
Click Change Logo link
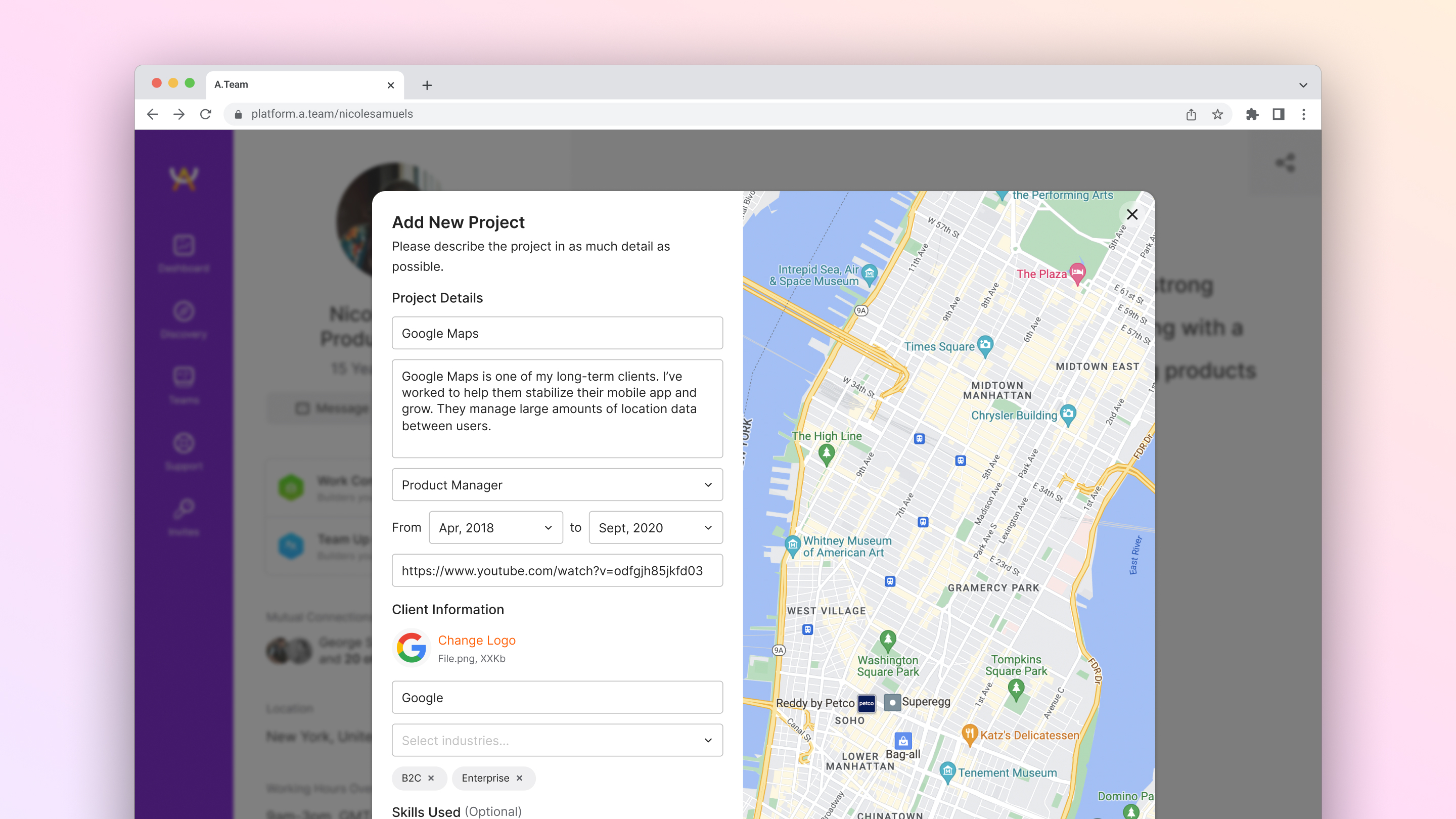476,641
